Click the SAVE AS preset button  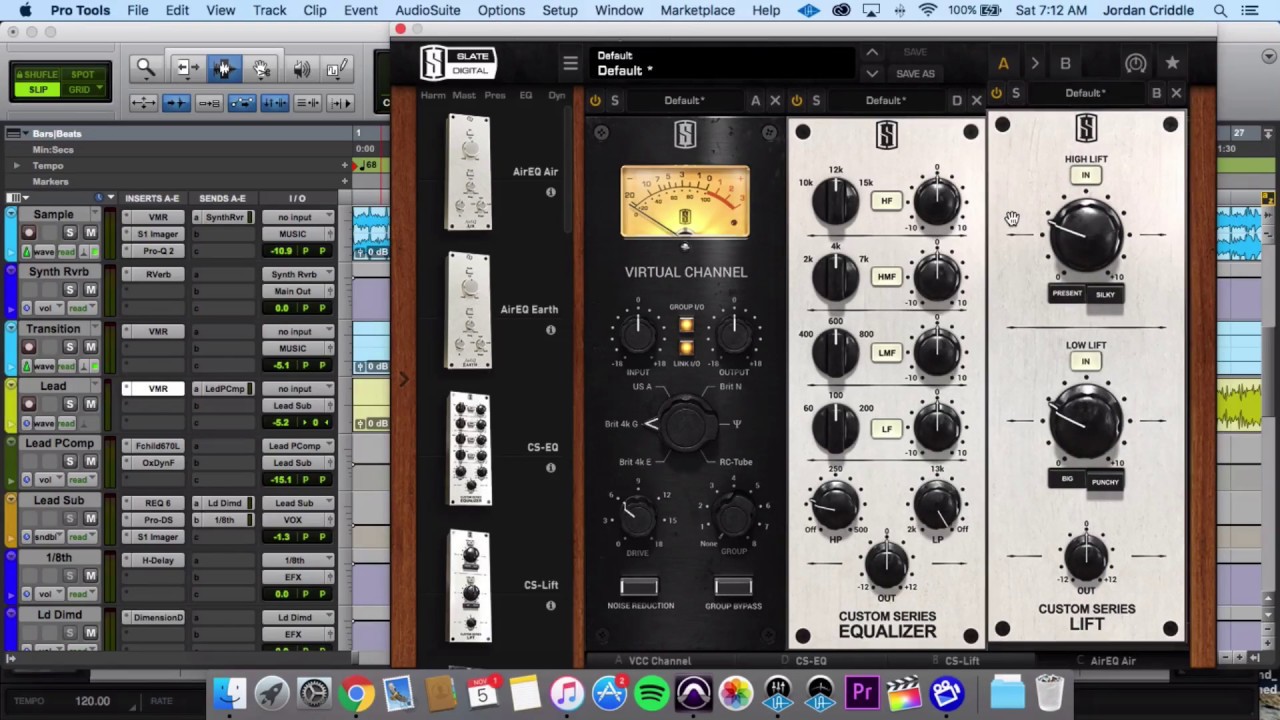[915, 74]
